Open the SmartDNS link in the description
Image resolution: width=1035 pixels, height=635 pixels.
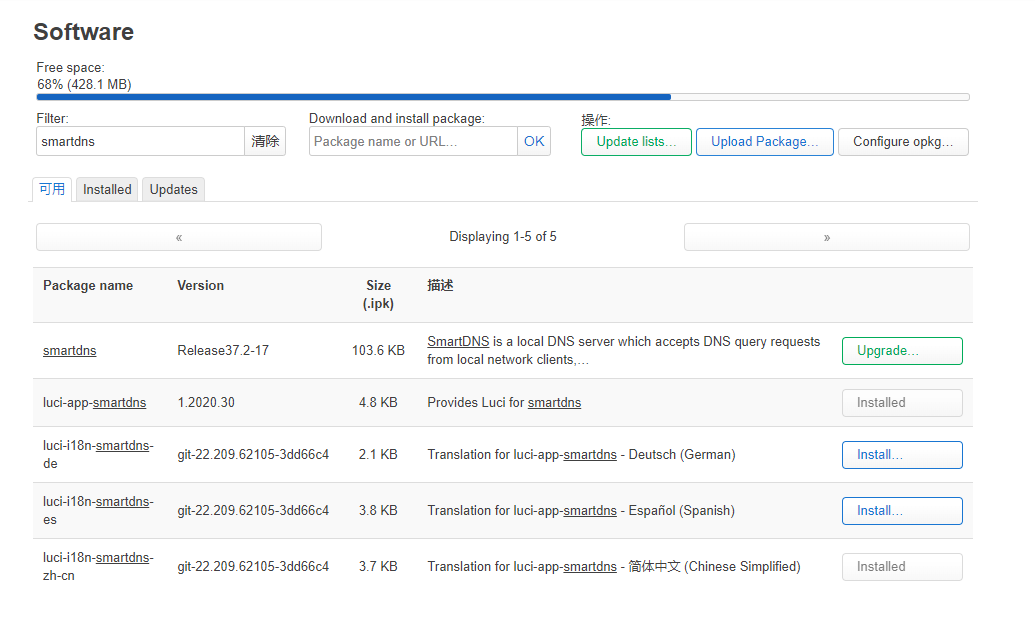(x=457, y=341)
